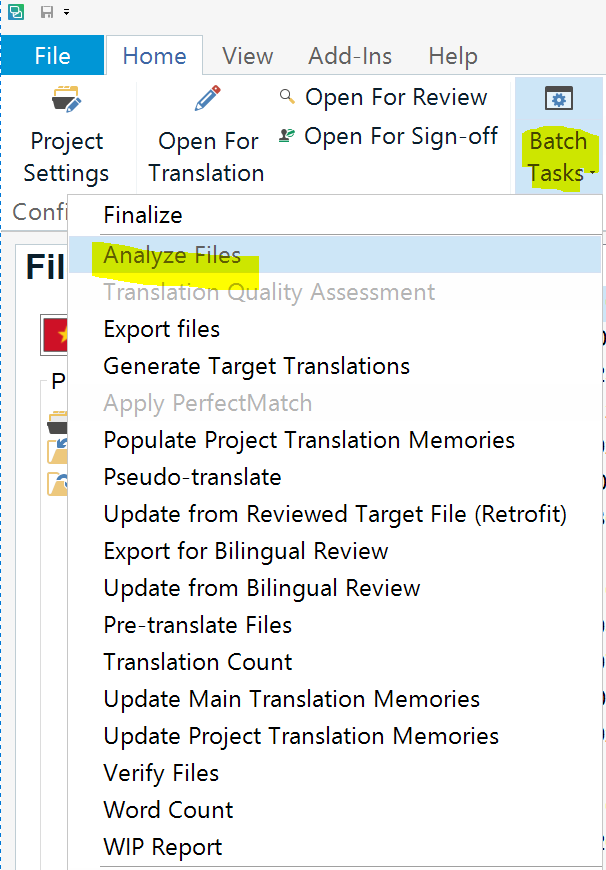Image resolution: width=606 pixels, height=870 pixels.
Task: Click the Trados app icon in title bar
Action: (x=14, y=11)
